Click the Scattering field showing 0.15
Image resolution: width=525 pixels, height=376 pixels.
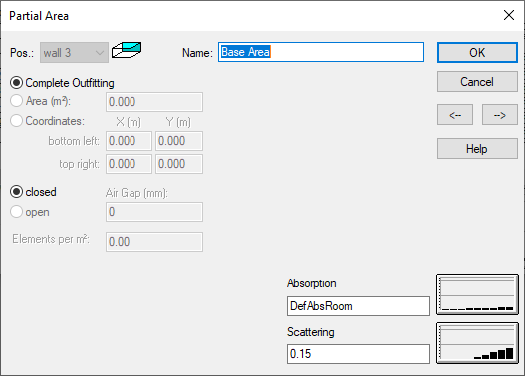[x=358, y=354]
